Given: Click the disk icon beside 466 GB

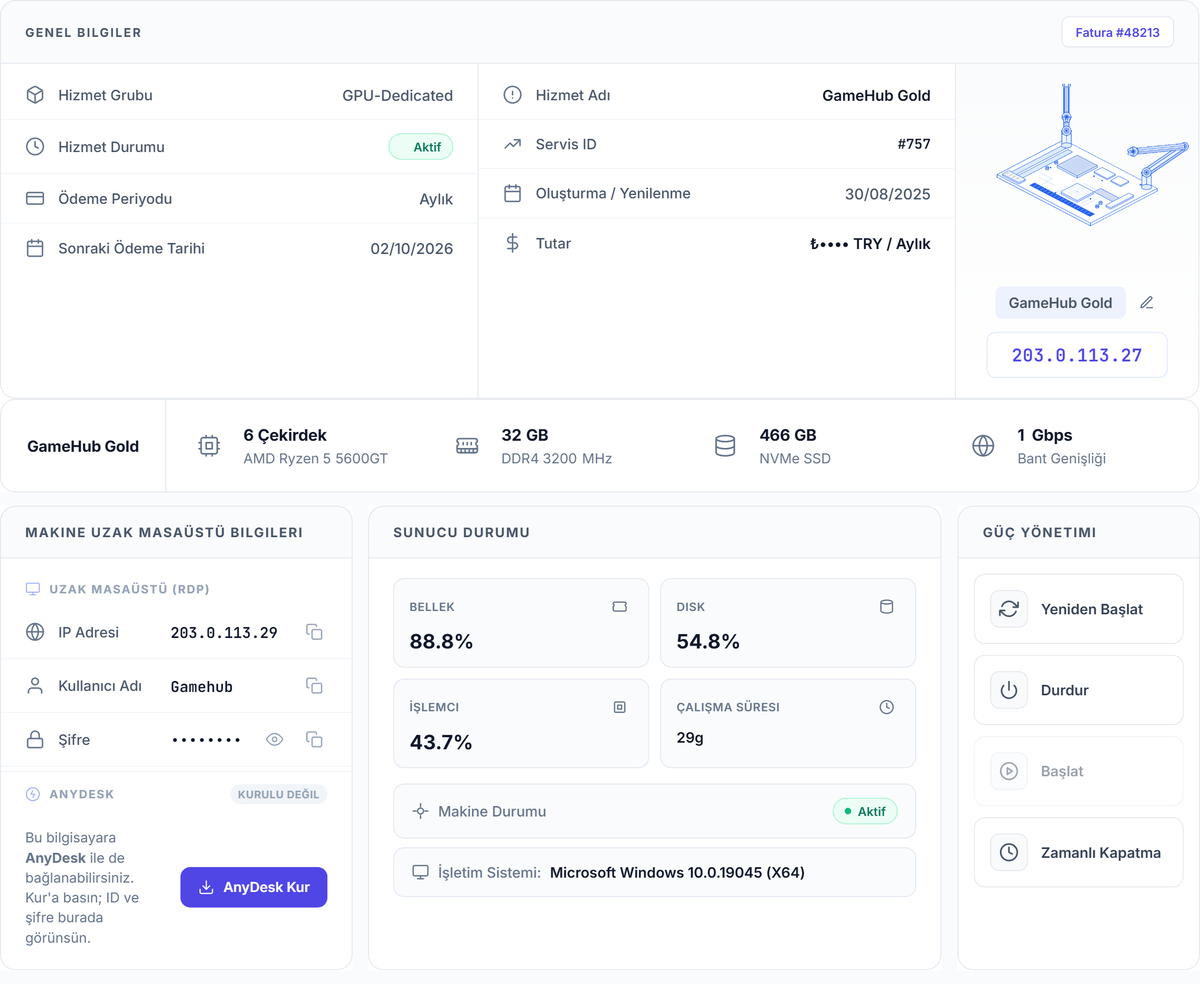Looking at the screenshot, I should point(725,446).
